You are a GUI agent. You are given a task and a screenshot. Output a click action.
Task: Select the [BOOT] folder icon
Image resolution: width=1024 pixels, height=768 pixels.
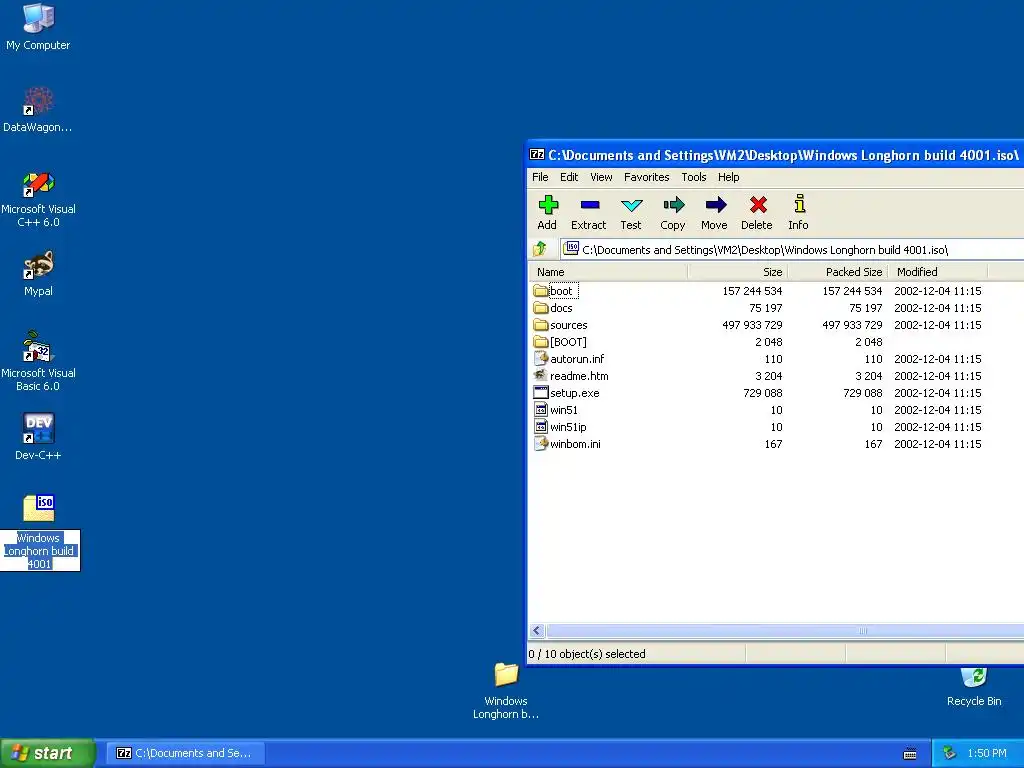point(541,342)
